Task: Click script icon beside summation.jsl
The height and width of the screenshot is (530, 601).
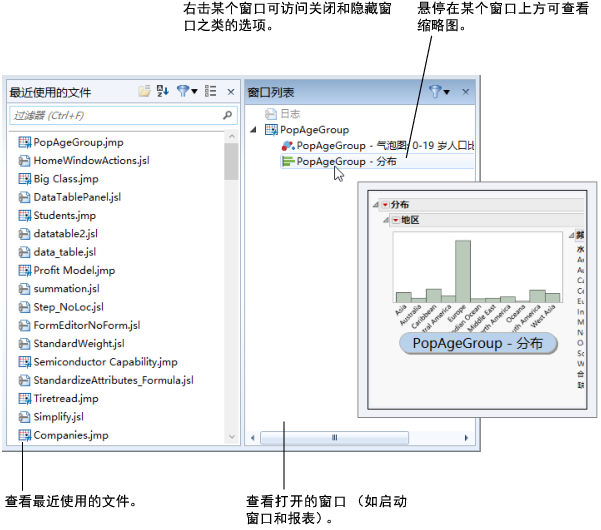Action: point(25,289)
